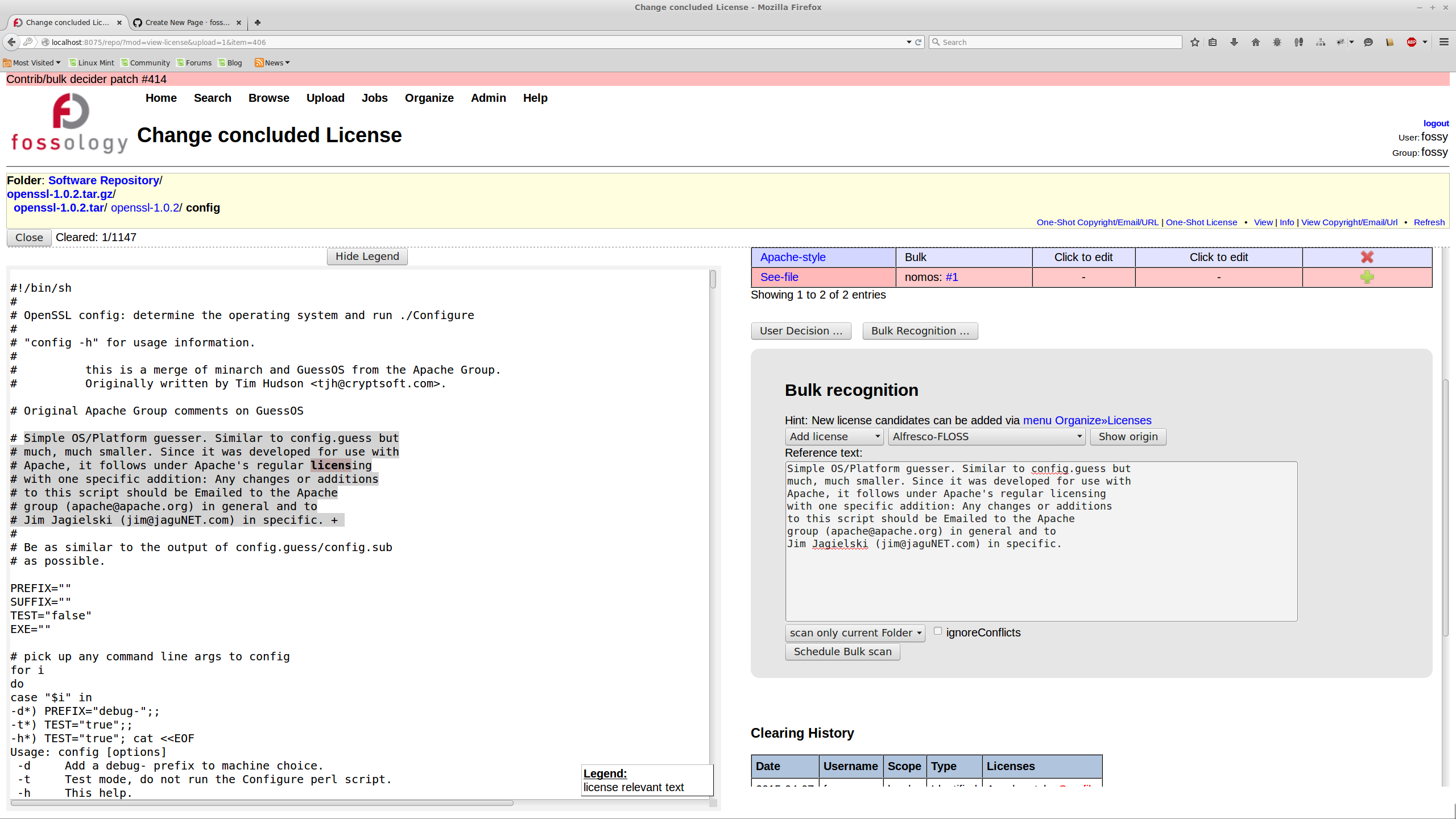Click the User Decision button
Viewport: 1456px width, 819px height.
(x=801, y=331)
